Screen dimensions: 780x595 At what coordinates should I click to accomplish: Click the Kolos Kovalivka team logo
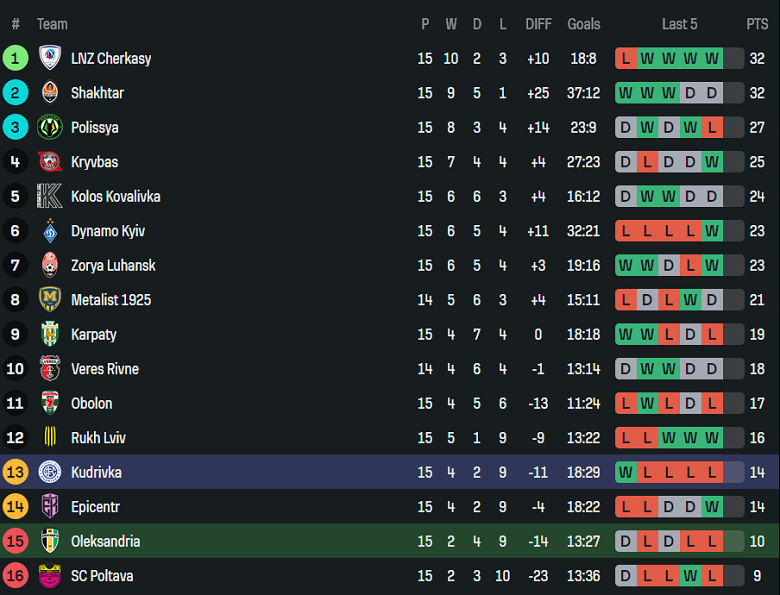pos(50,196)
